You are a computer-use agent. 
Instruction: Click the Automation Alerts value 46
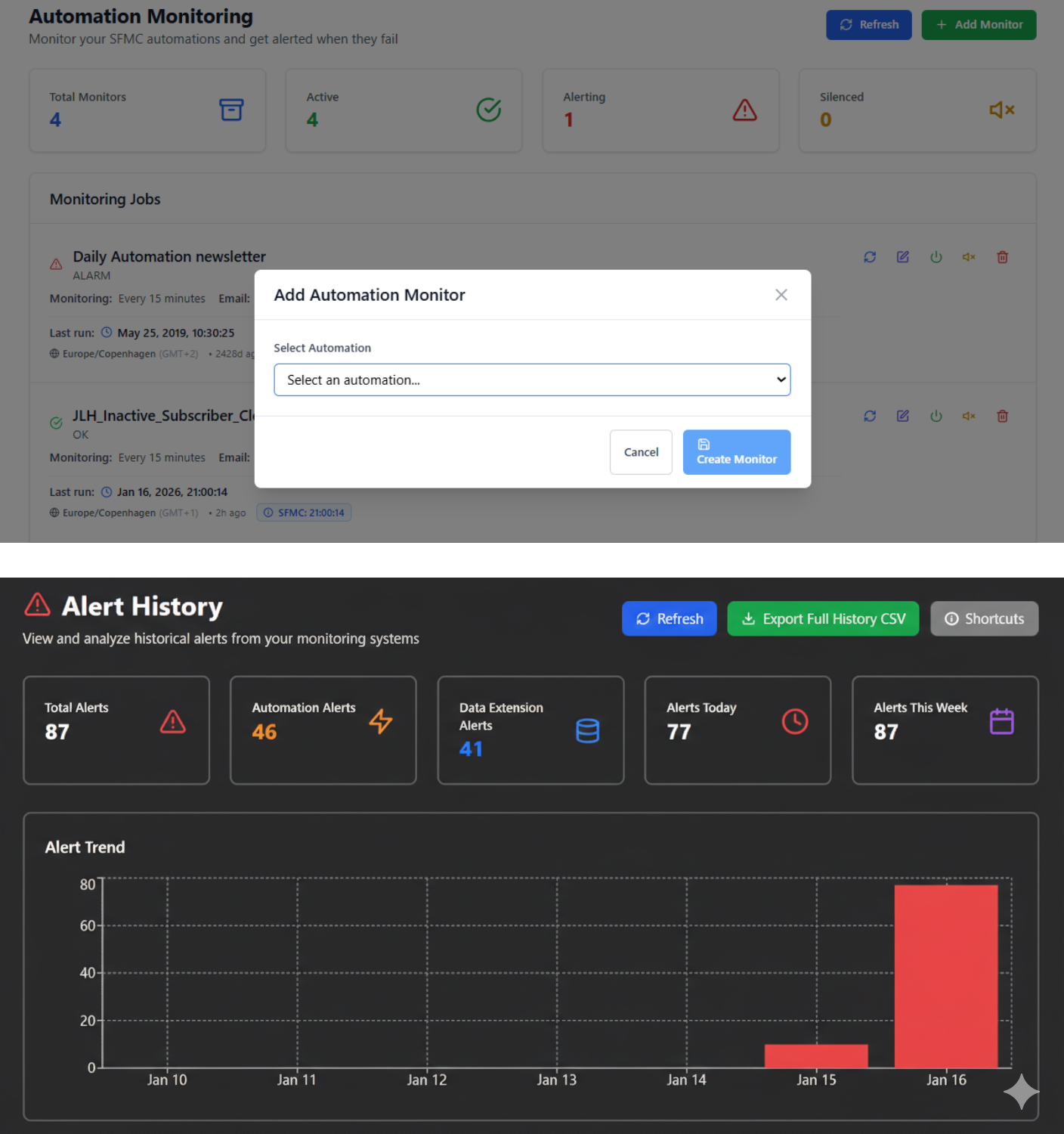pos(264,732)
